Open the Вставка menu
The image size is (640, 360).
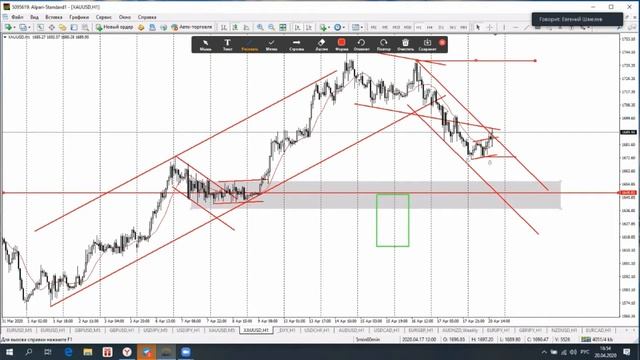pyautogui.click(x=53, y=17)
